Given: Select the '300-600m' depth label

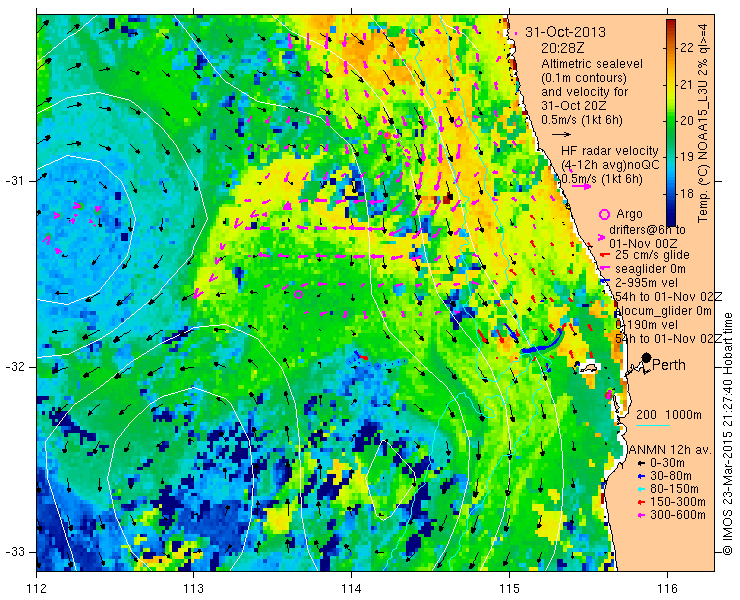Looking at the screenshot, I should coord(678,515).
